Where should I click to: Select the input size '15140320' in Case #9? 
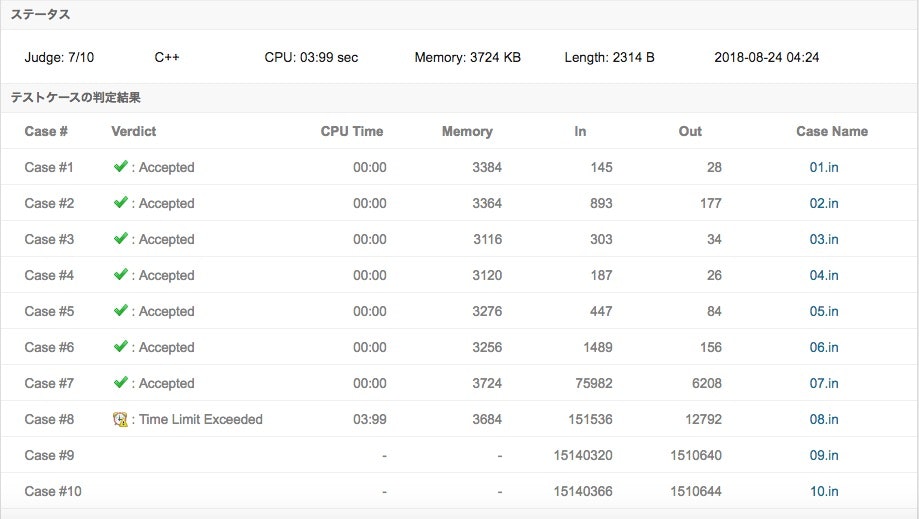click(583, 456)
